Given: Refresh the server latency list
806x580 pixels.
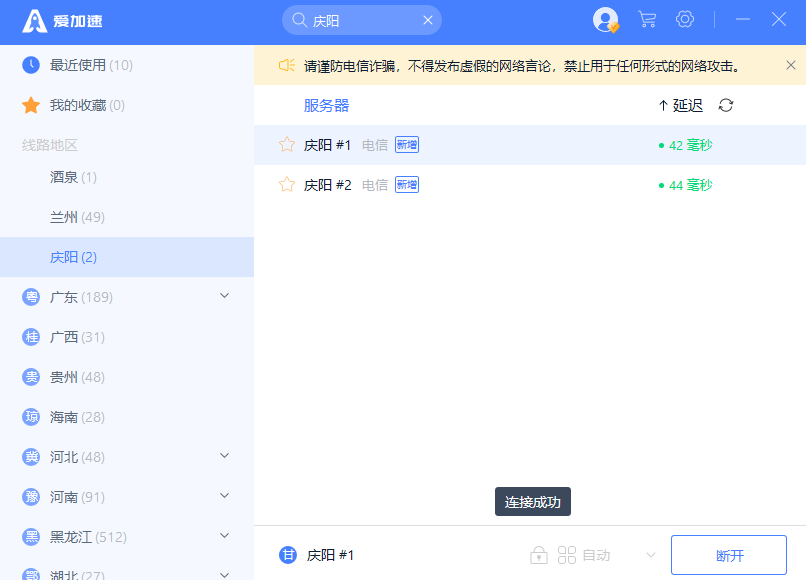Looking at the screenshot, I should click(726, 105).
